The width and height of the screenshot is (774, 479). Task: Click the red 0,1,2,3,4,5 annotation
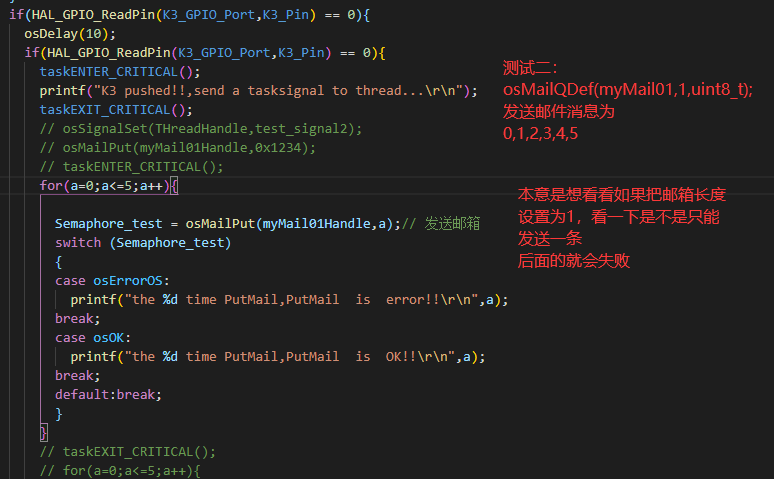pos(541,133)
